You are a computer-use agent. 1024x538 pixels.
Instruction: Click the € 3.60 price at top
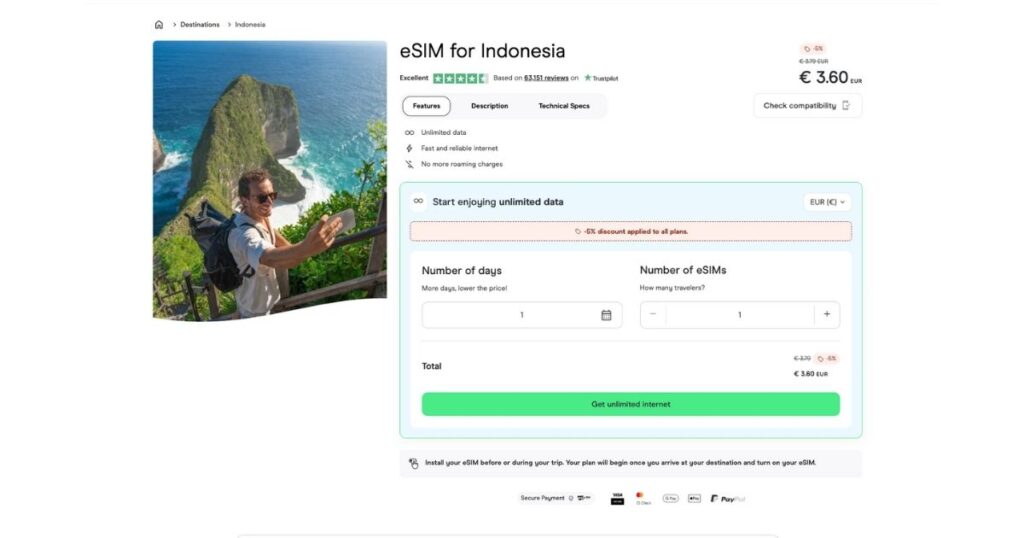pyautogui.click(x=830, y=78)
